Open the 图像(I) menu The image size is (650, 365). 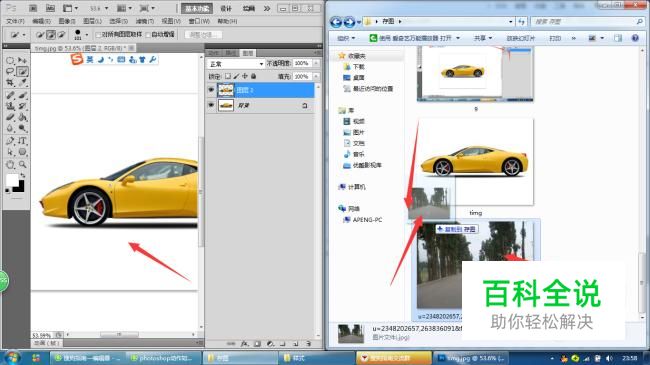[x=67, y=21]
